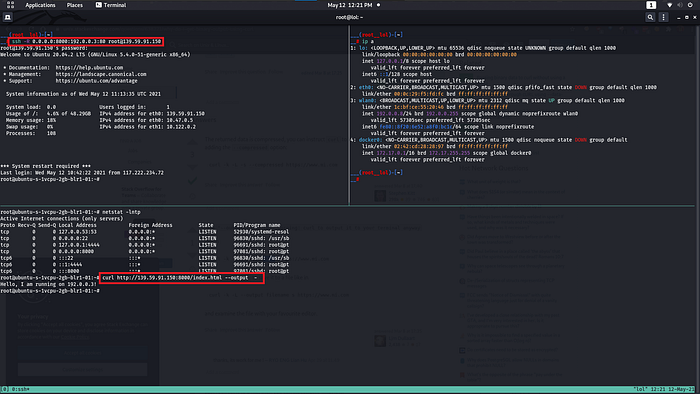Click the netstat -ltnp command
This screenshot has width=700, height=394.
point(121,212)
